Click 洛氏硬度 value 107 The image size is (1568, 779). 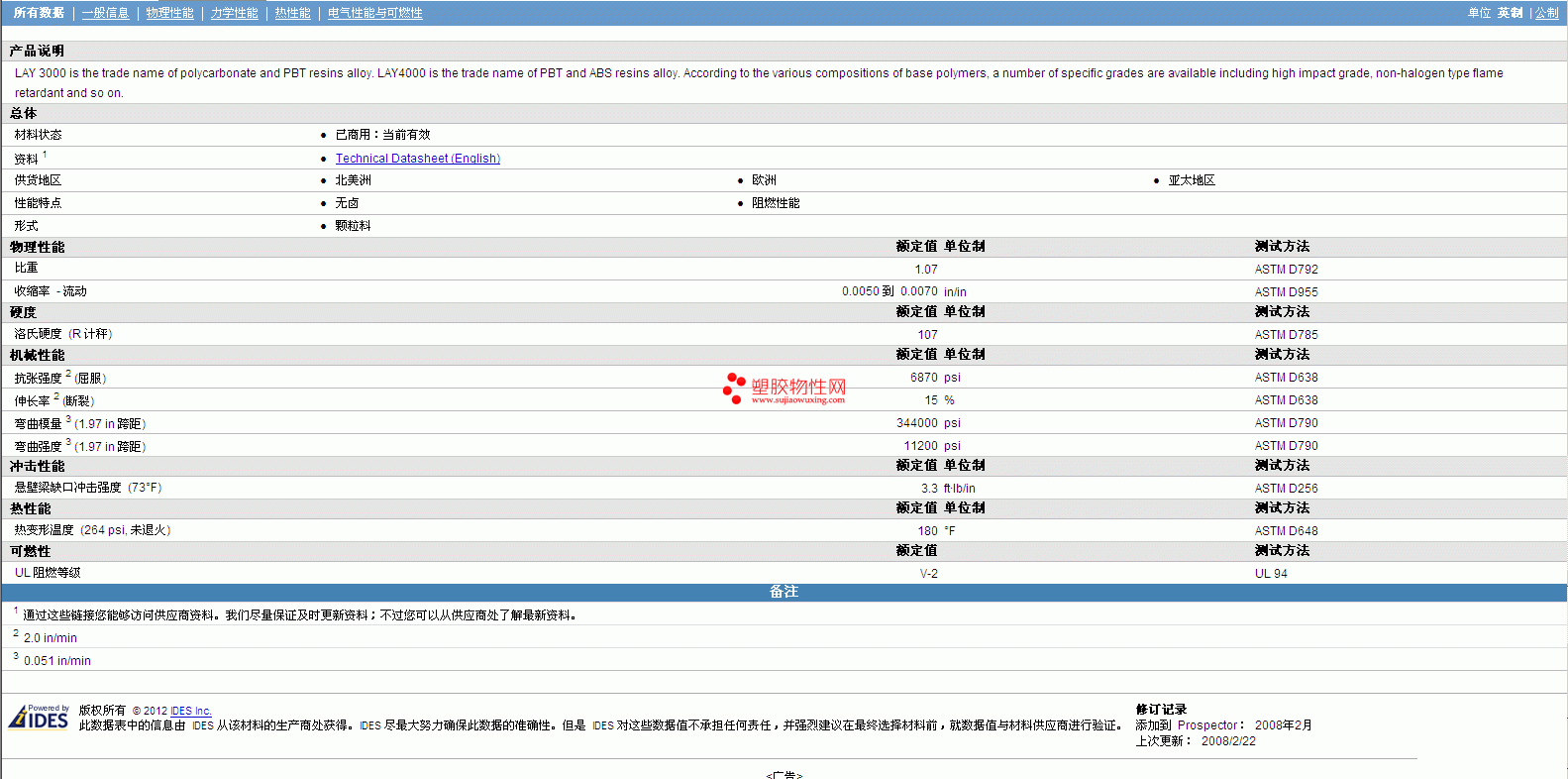927,335
